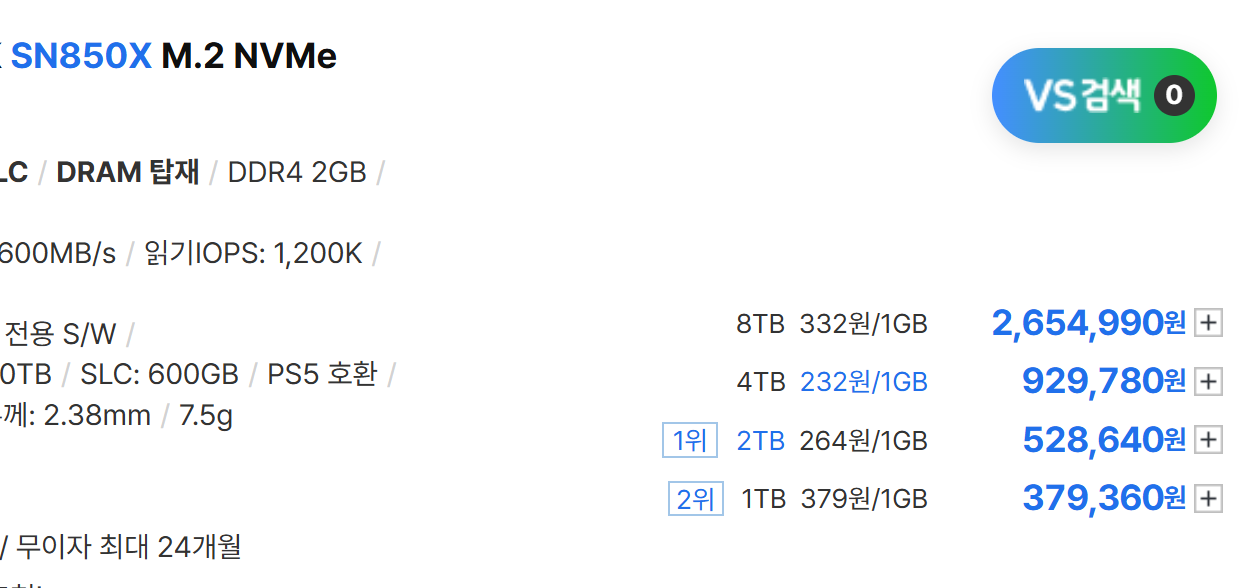Click the 2위 ranking badge
The height and width of the screenshot is (588, 1243).
point(695,498)
